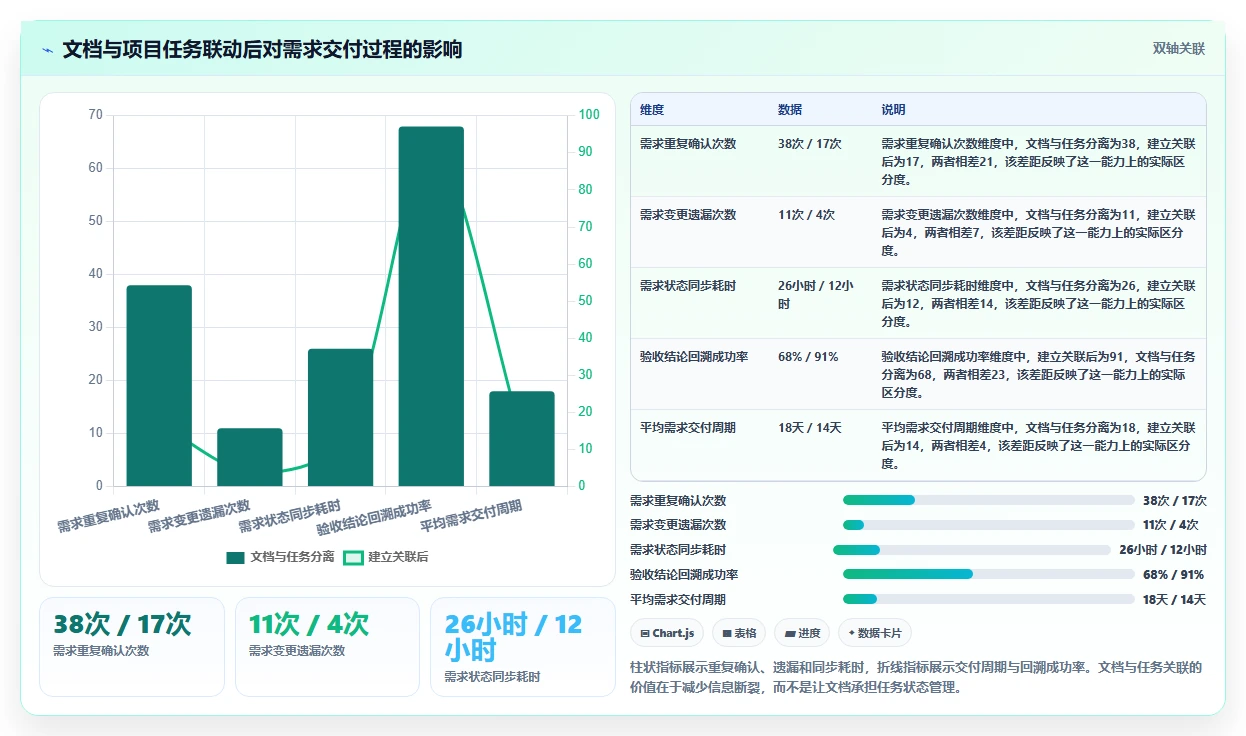The width and height of the screenshot is (1246, 736).
Task: Click the 数据 column header
Action: coord(790,109)
